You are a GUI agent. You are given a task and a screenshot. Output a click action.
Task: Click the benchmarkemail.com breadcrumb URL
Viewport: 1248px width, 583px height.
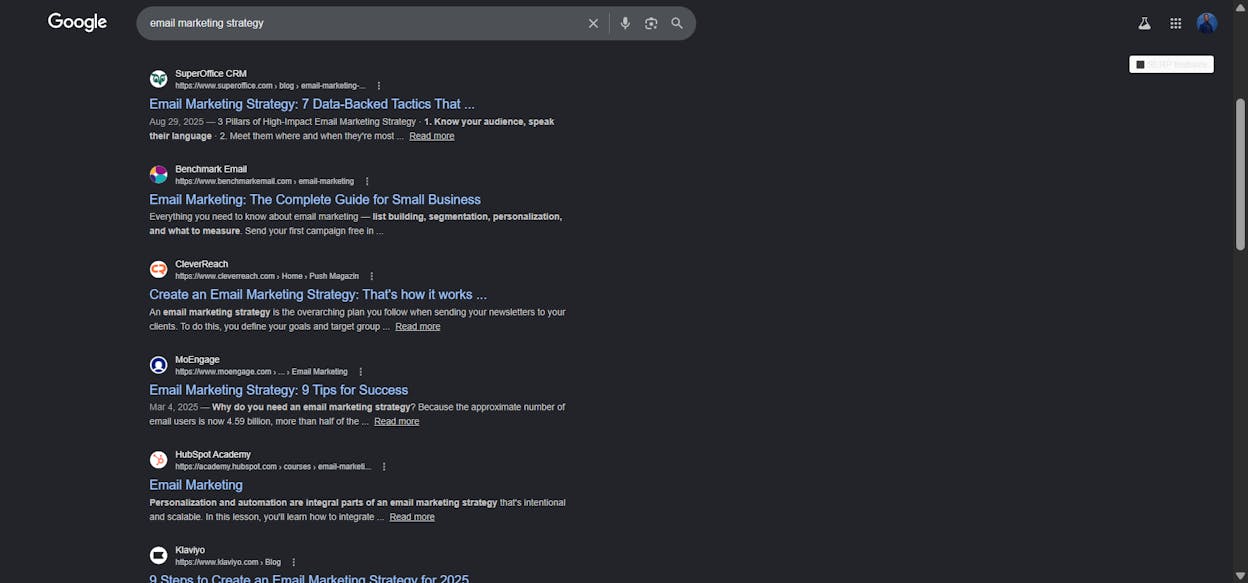tap(264, 182)
